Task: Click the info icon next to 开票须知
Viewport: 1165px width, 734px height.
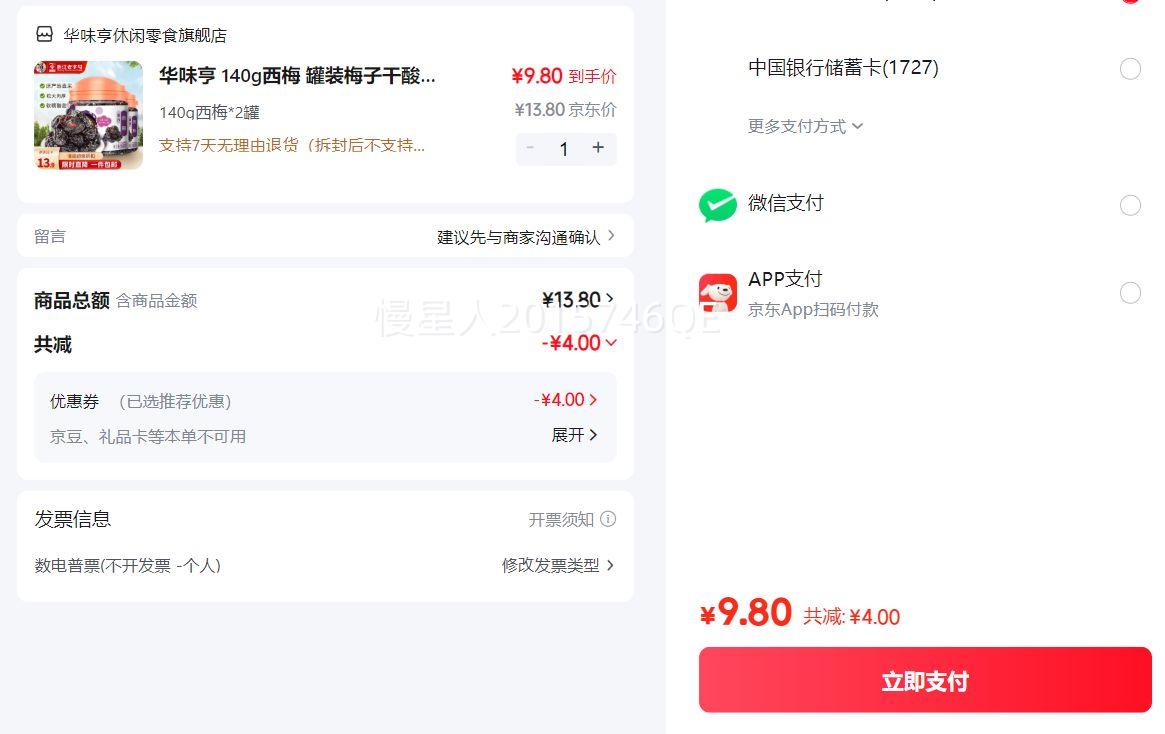Action: click(608, 519)
